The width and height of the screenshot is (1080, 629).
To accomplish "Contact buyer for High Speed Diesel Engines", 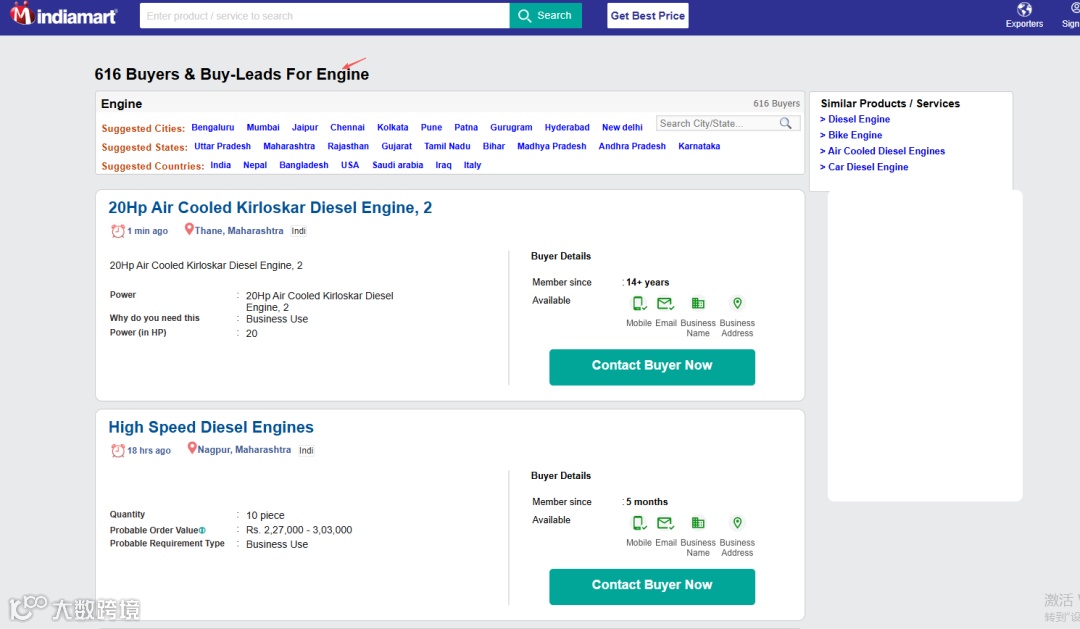I will (x=652, y=586).
